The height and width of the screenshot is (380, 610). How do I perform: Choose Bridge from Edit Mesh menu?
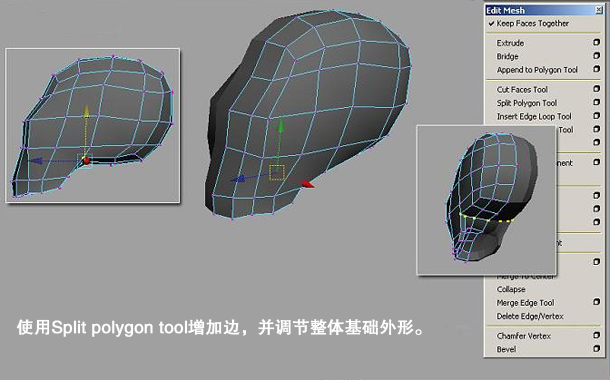click(507, 56)
